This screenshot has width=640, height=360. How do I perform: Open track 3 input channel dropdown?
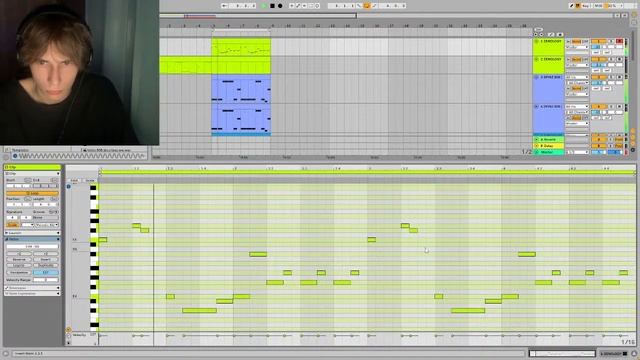pos(577,83)
